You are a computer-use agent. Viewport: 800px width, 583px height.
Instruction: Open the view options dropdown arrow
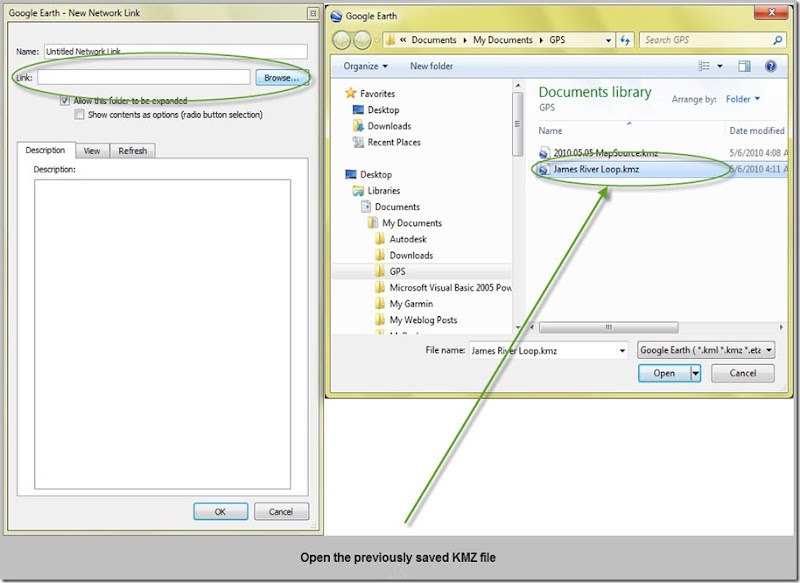coord(720,66)
